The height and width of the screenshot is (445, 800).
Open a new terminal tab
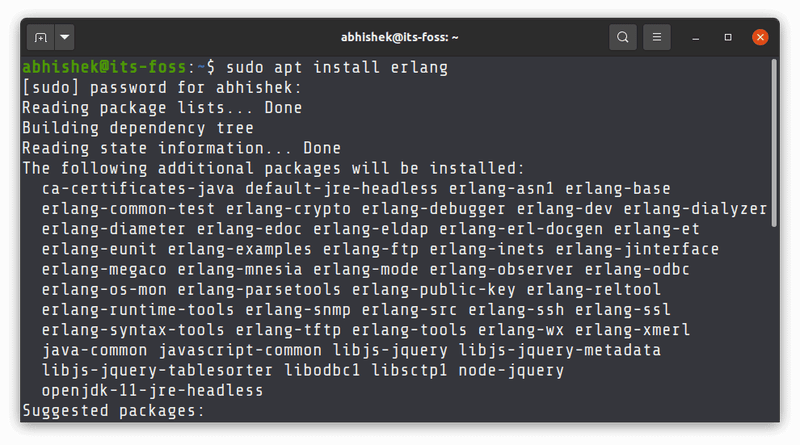(41, 38)
